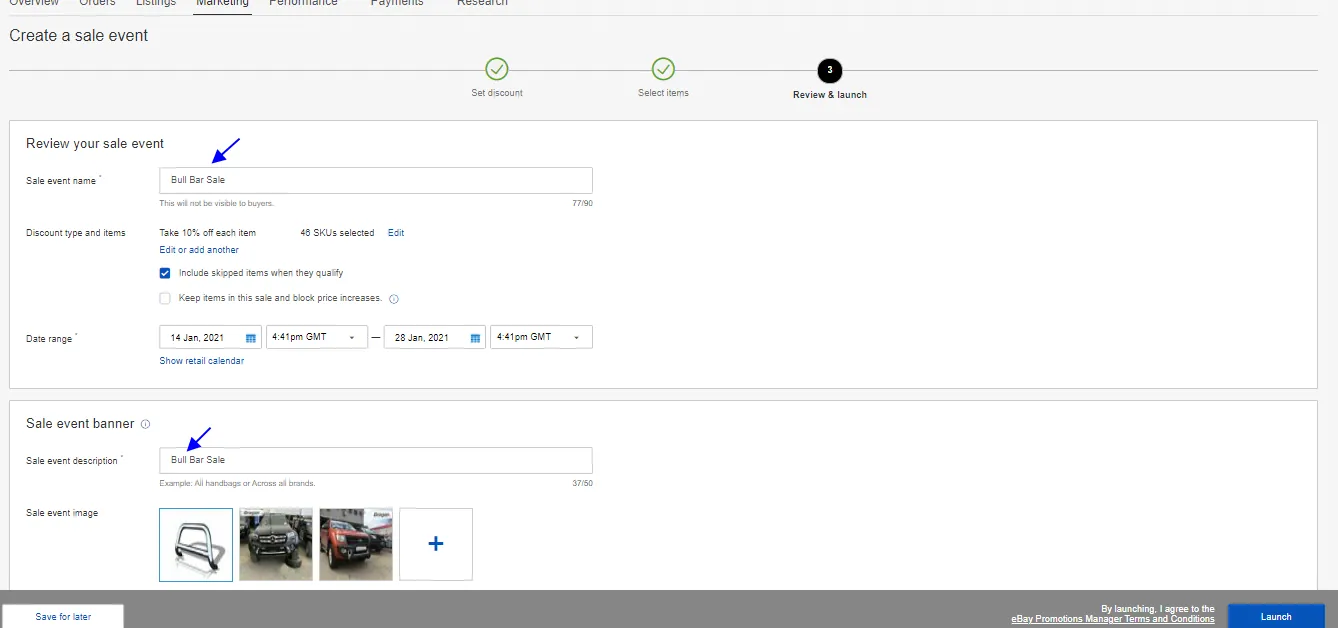Click the info icon next to block price increases
This screenshot has height=628, width=1338.
coord(394,299)
